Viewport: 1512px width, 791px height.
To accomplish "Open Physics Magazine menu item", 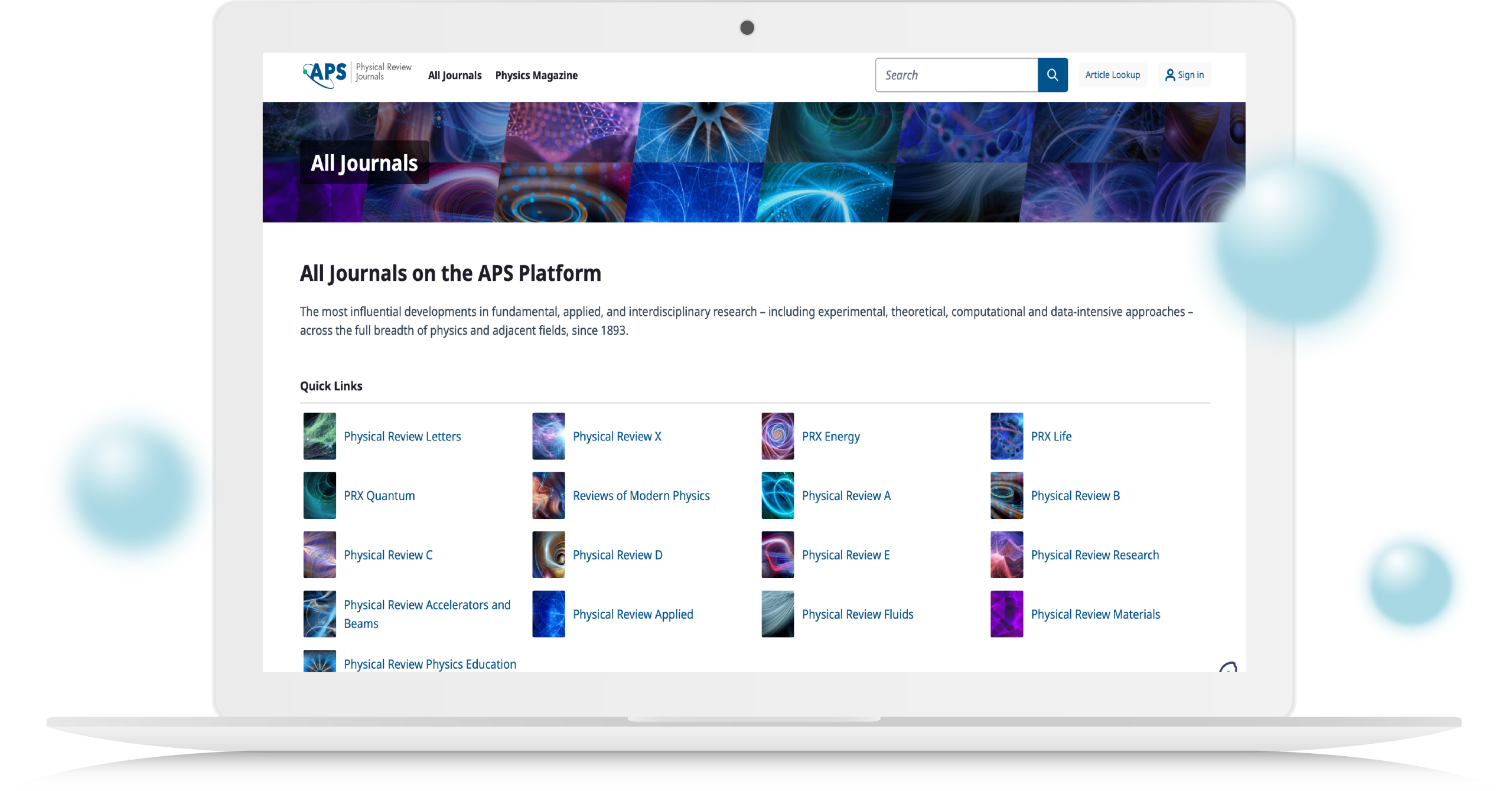I will 536,76.
